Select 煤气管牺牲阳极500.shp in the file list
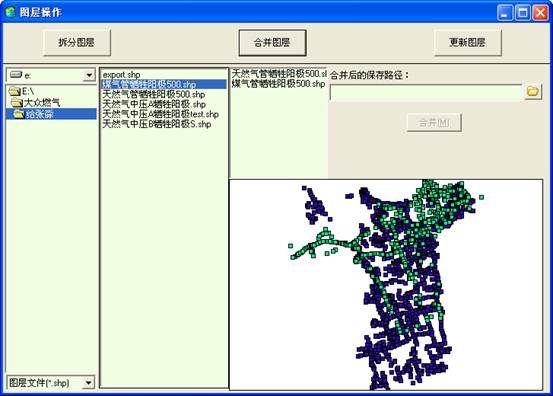The image size is (553, 396). tap(164, 84)
